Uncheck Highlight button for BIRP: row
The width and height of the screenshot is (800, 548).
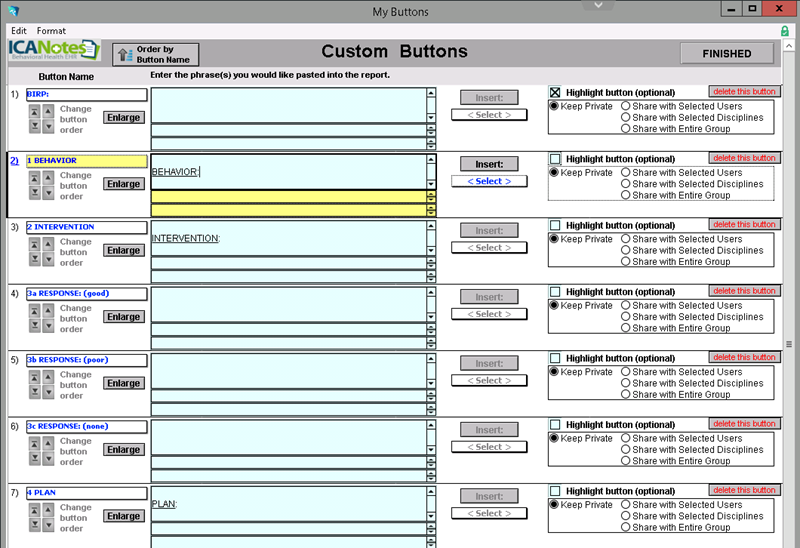click(555, 92)
